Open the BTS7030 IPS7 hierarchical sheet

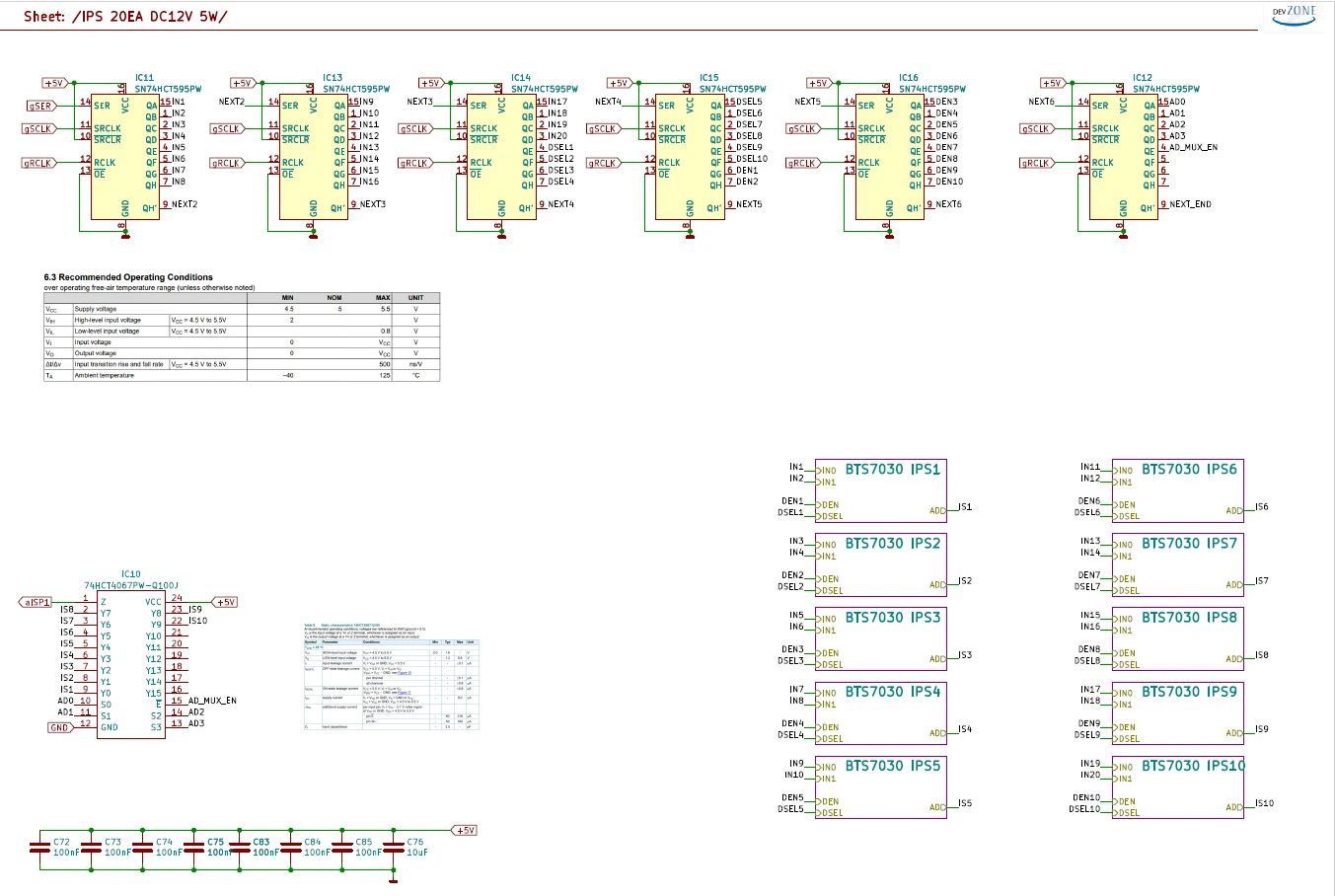(1178, 564)
